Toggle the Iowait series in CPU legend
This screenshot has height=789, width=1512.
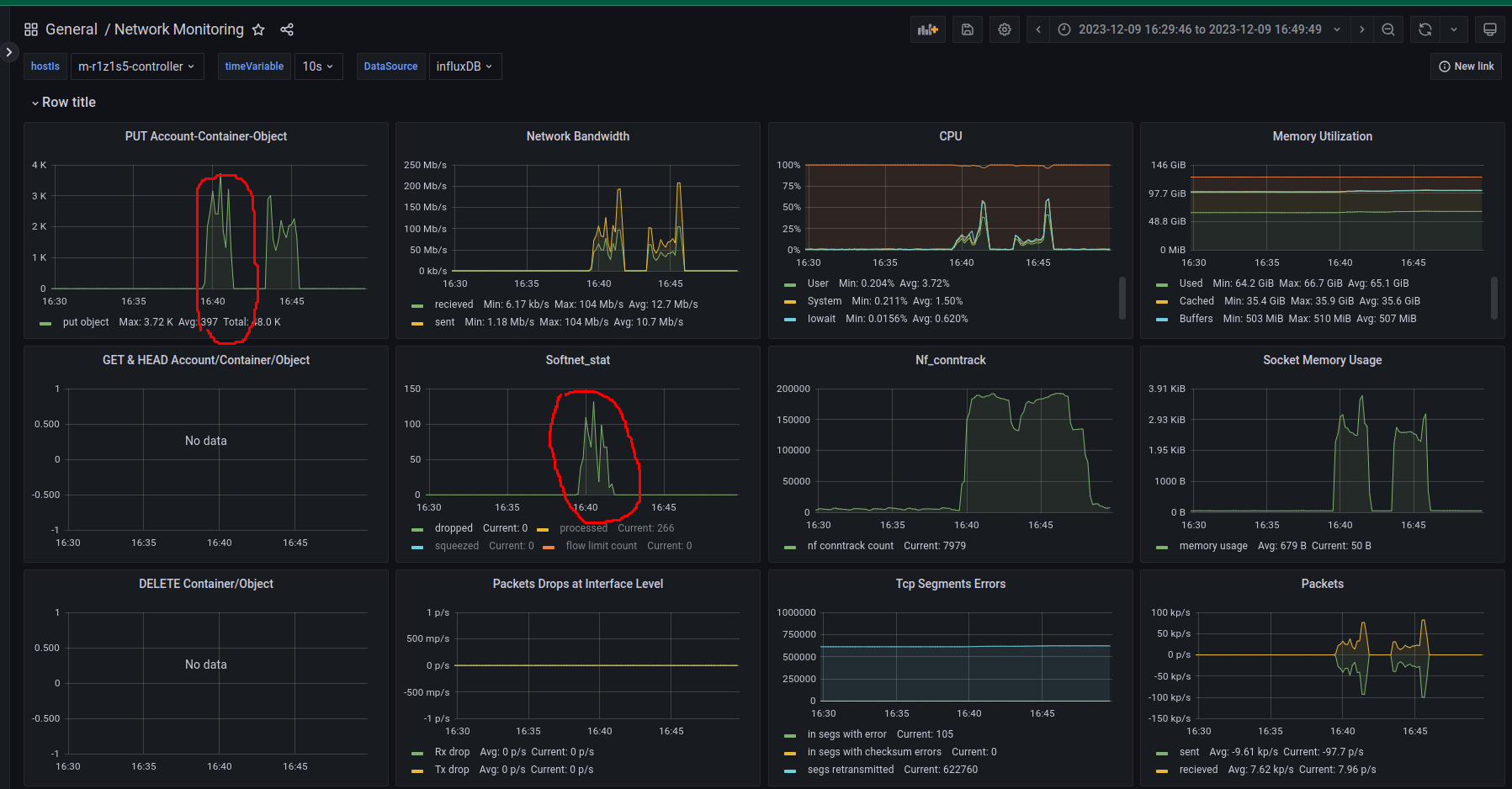coord(821,319)
